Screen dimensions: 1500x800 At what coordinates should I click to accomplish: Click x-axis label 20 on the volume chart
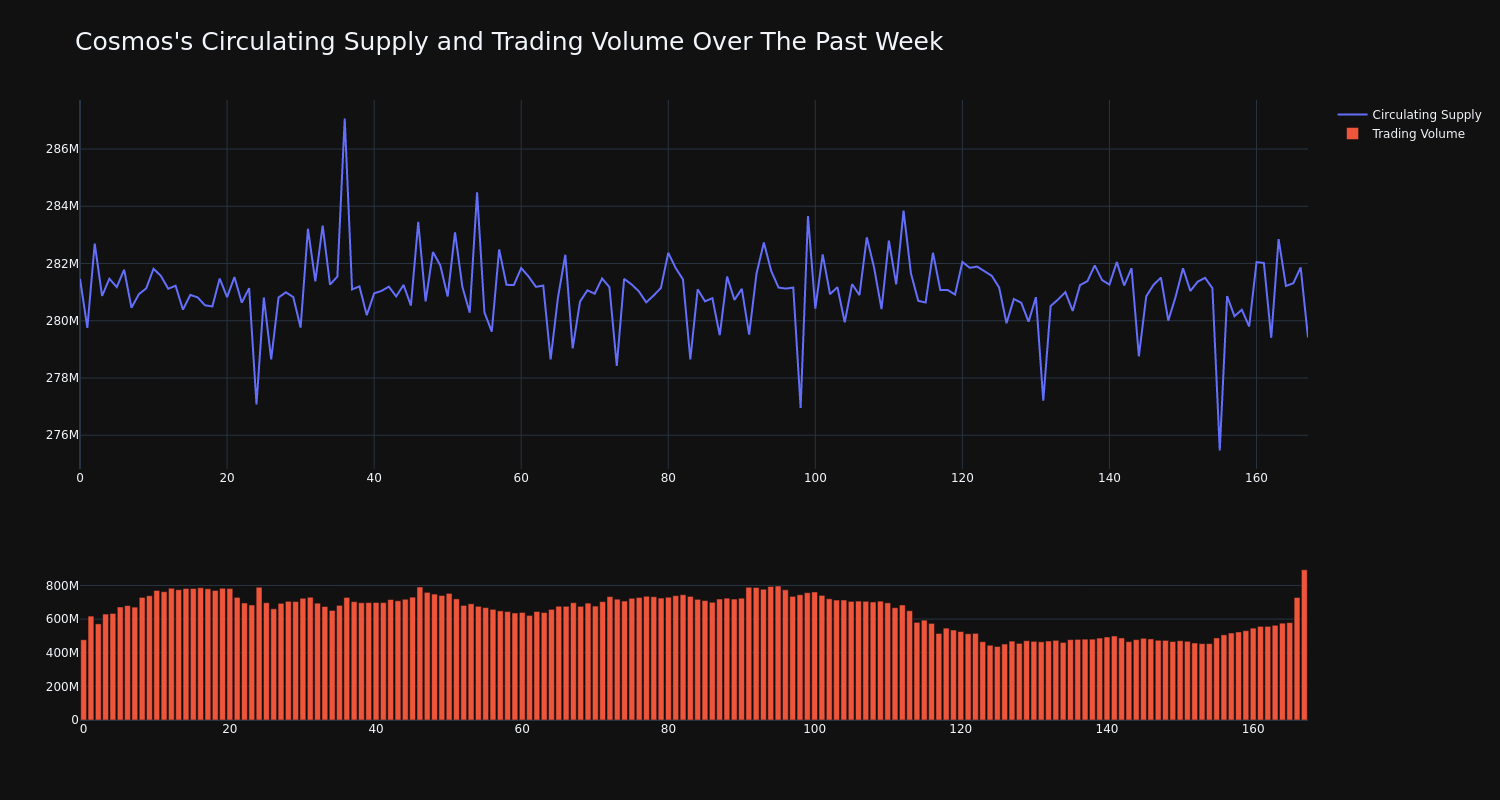230,729
